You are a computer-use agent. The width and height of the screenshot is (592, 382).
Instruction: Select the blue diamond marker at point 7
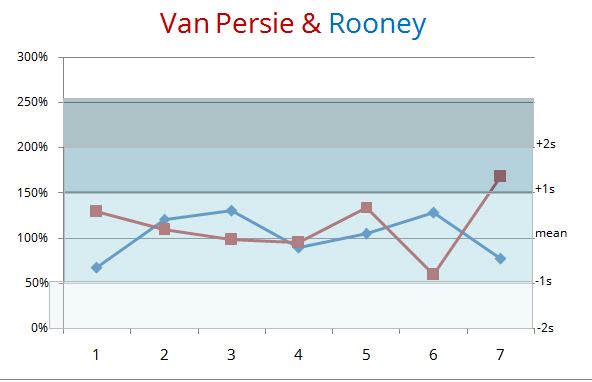[x=500, y=259]
